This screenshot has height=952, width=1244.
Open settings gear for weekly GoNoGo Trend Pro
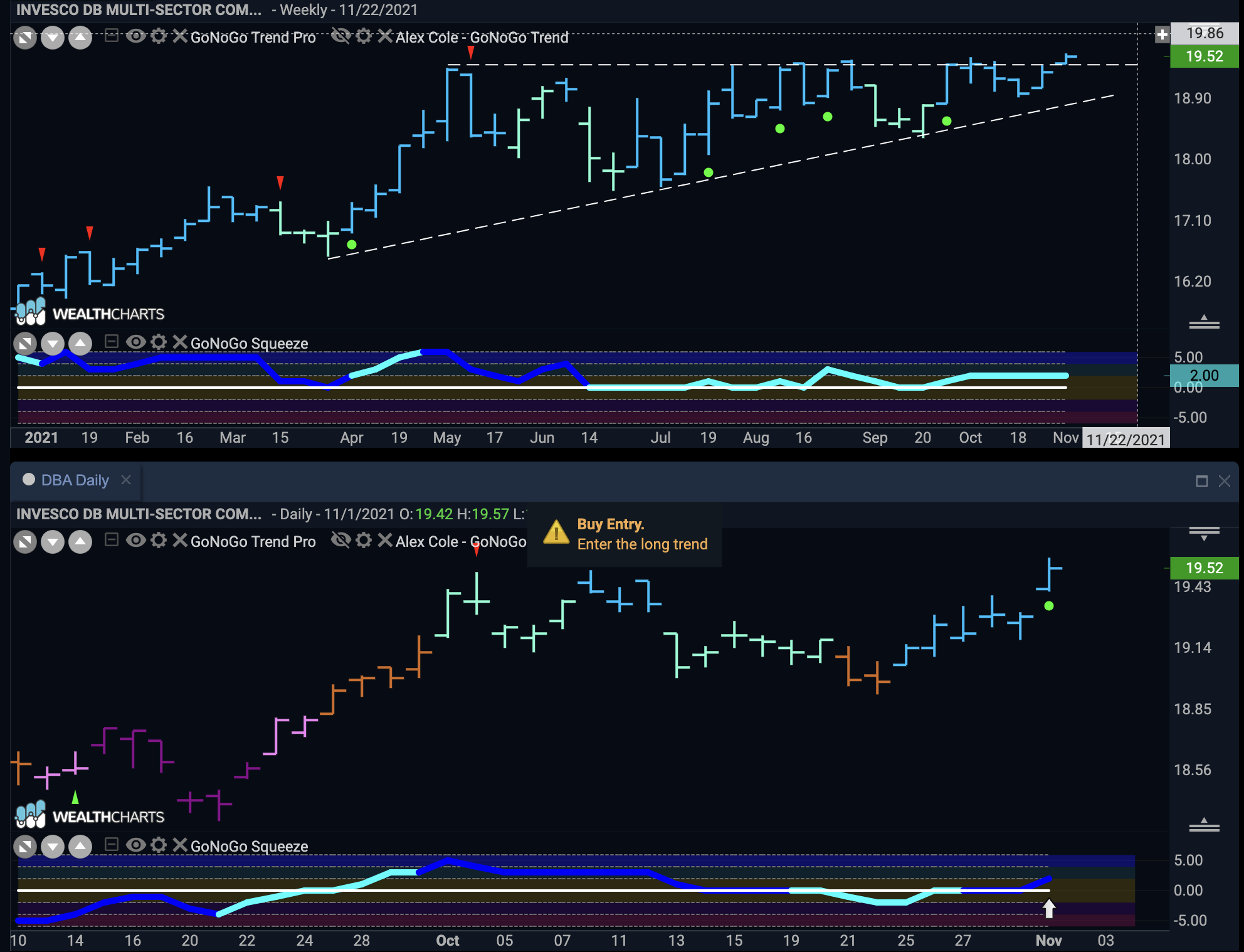[159, 36]
